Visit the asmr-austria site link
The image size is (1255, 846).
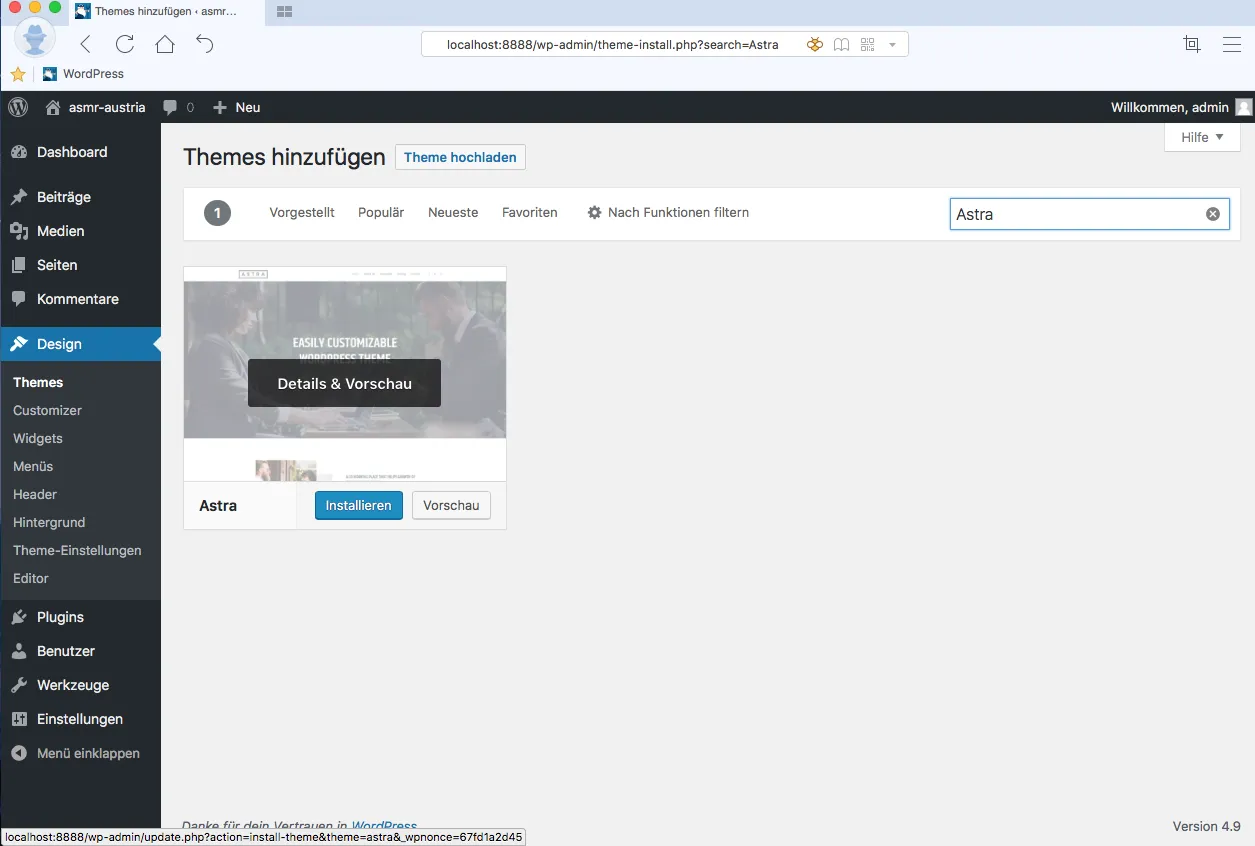pos(96,107)
